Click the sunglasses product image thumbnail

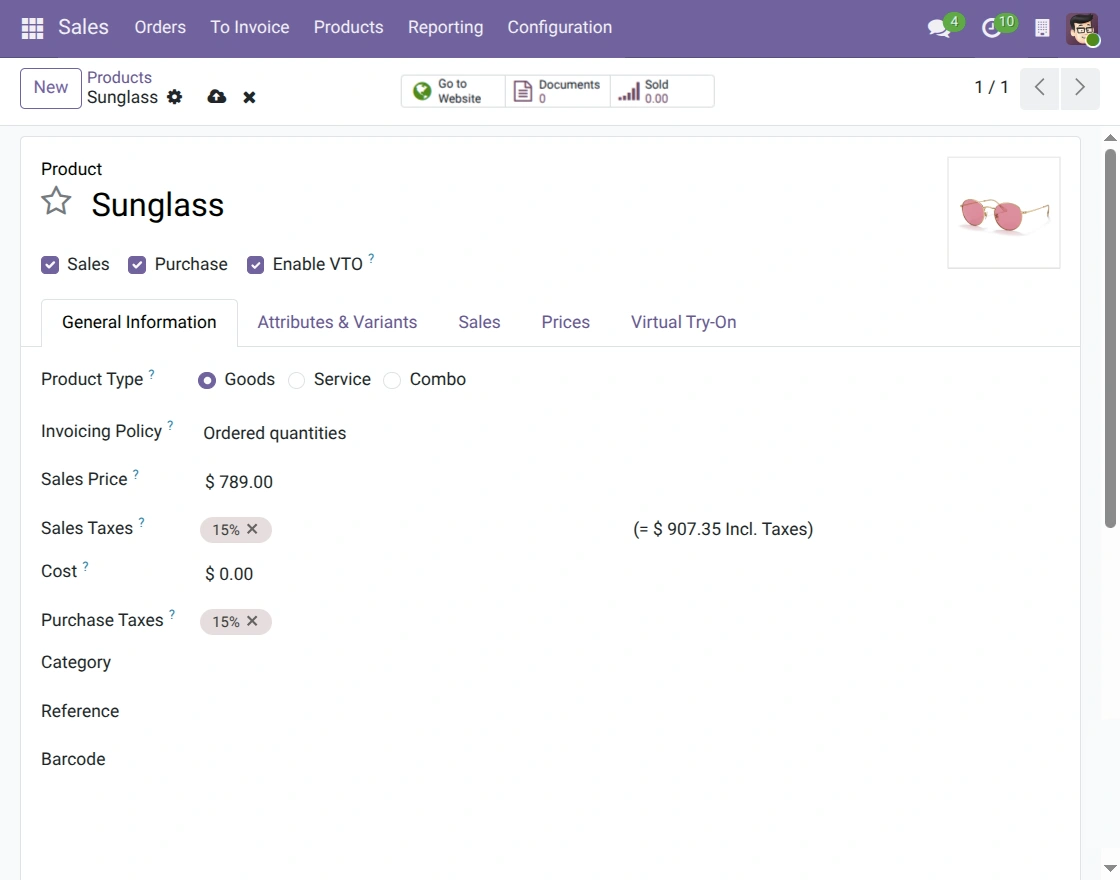(1004, 213)
